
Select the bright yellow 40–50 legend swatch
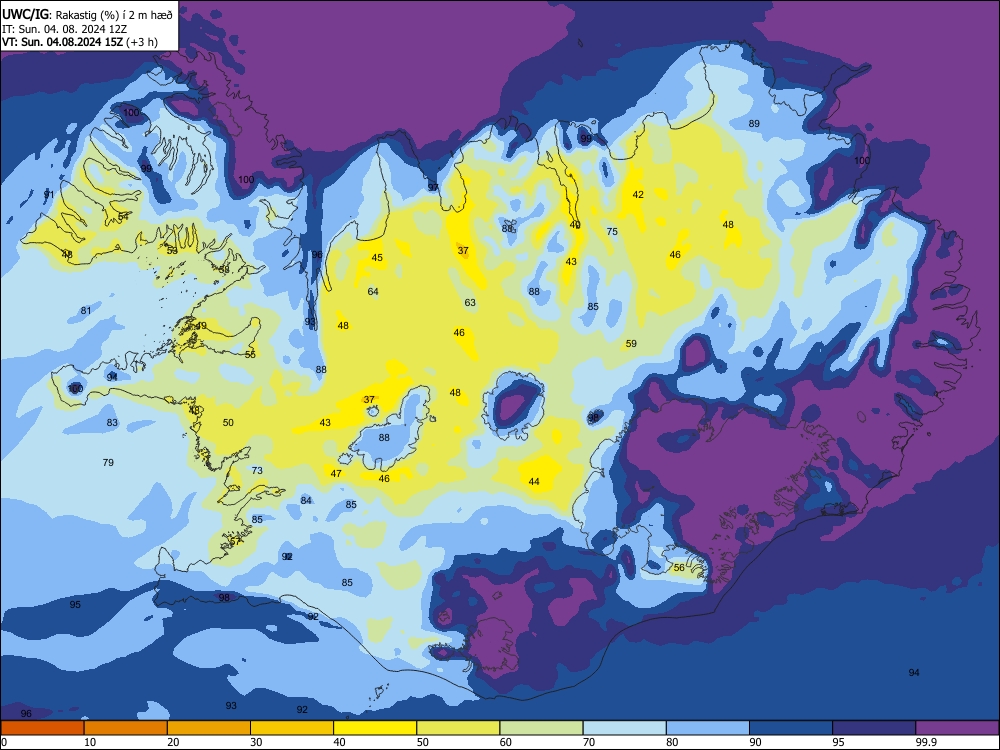click(375, 728)
